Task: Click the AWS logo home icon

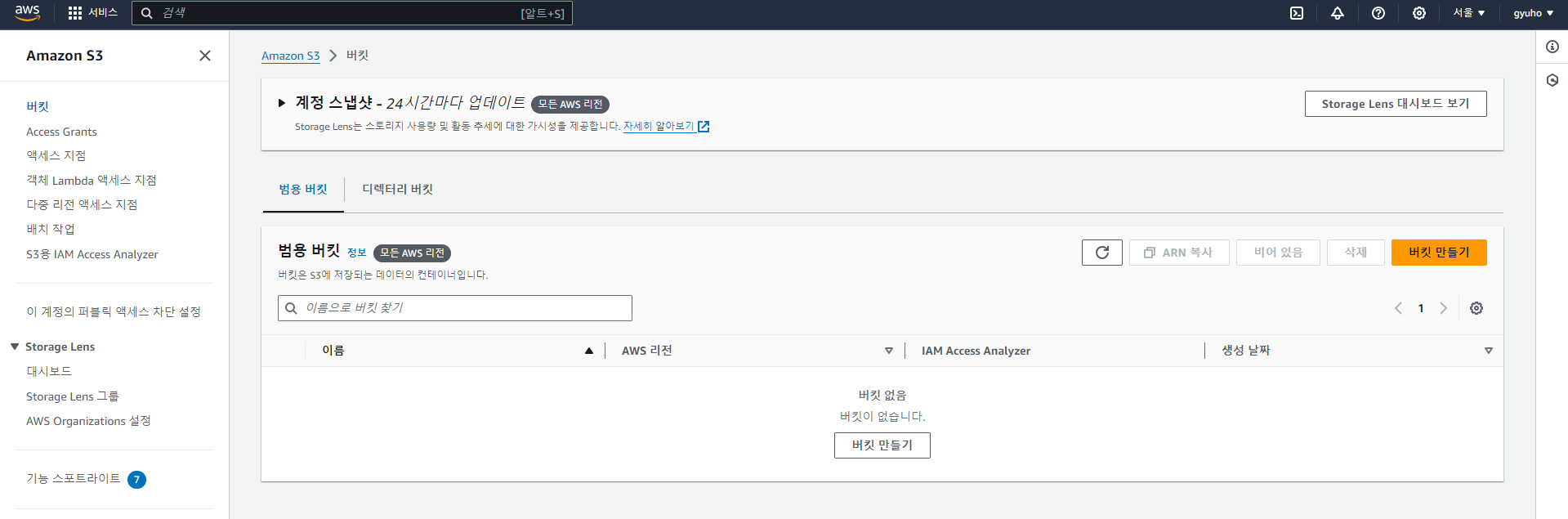Action: point(27,13)
